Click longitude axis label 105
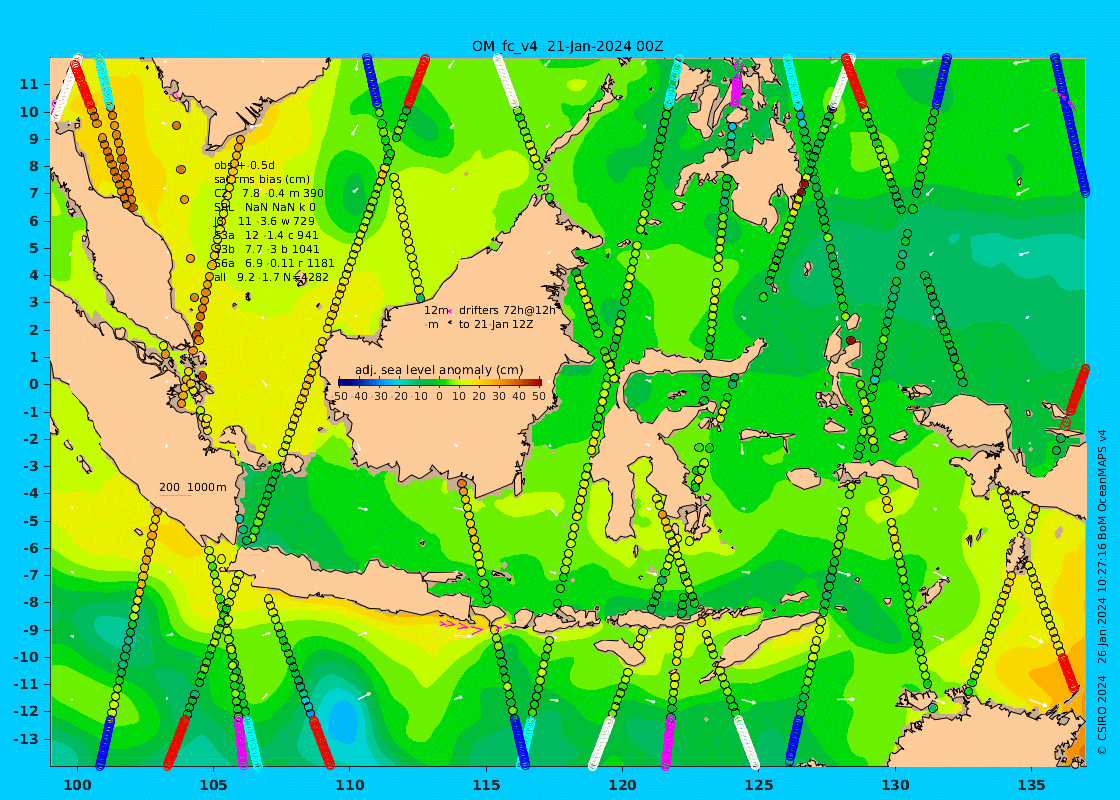 point(214,784)
